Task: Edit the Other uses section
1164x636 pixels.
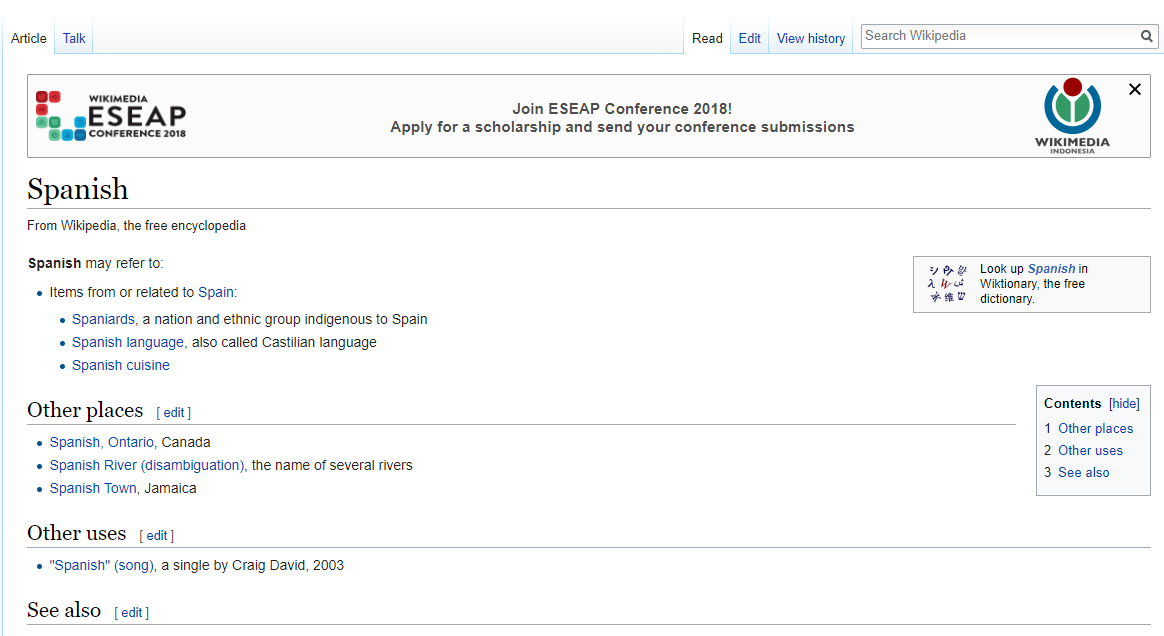Action: 157,535
